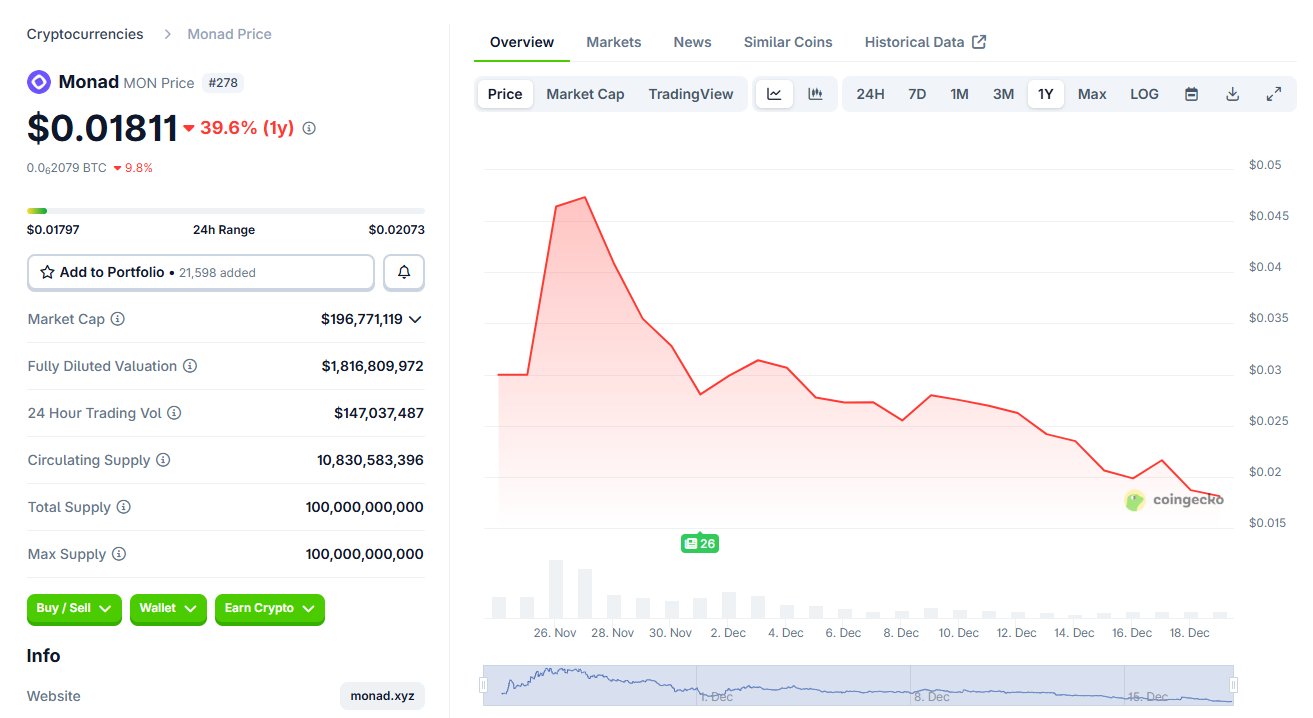Select the 7D time range
This screenshot has width=1313, height=718.
point(916,94)
